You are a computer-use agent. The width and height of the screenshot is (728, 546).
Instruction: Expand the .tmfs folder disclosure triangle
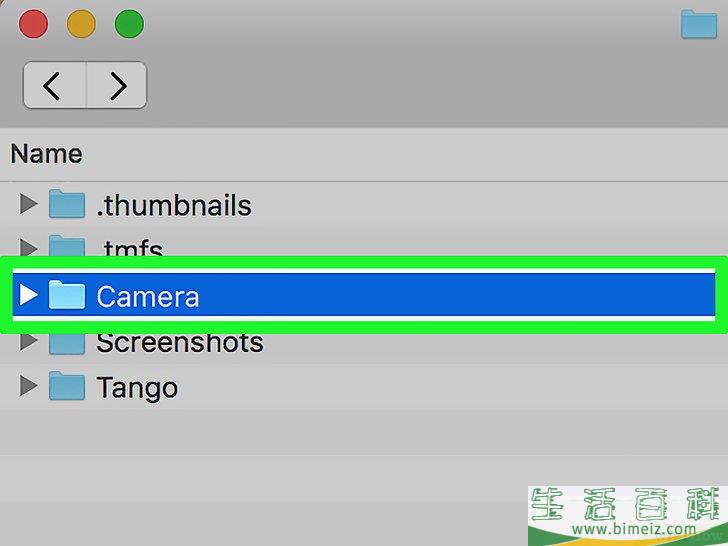tap(29, 247)
